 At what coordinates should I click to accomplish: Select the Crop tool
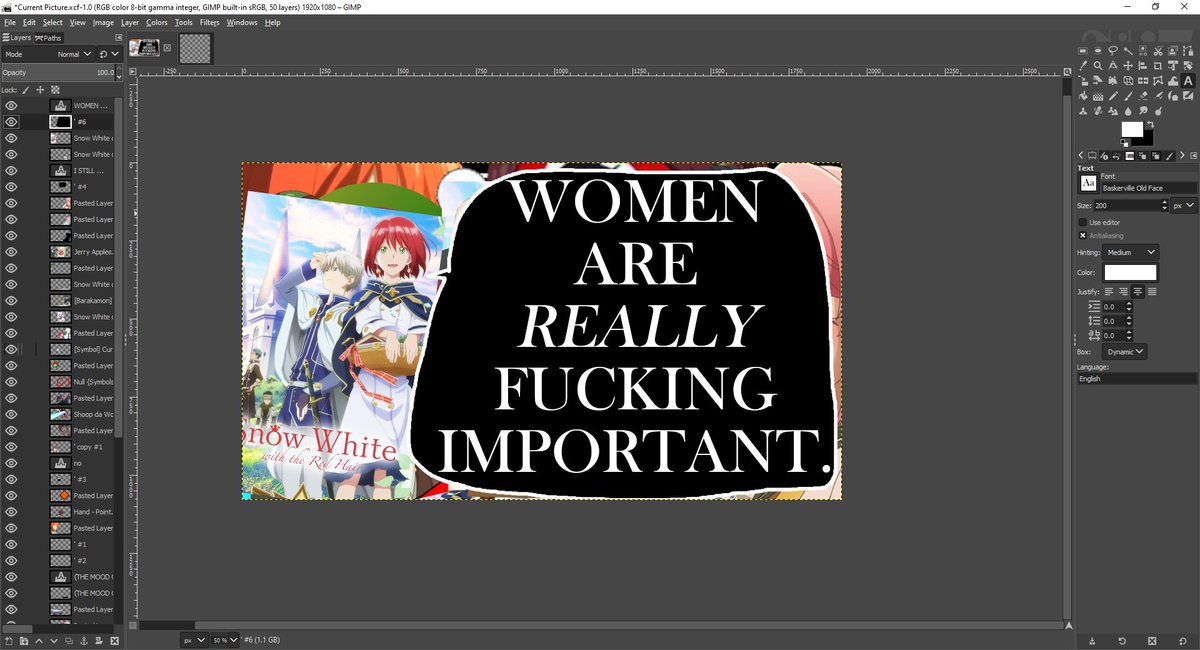(x=1158, y=65)
